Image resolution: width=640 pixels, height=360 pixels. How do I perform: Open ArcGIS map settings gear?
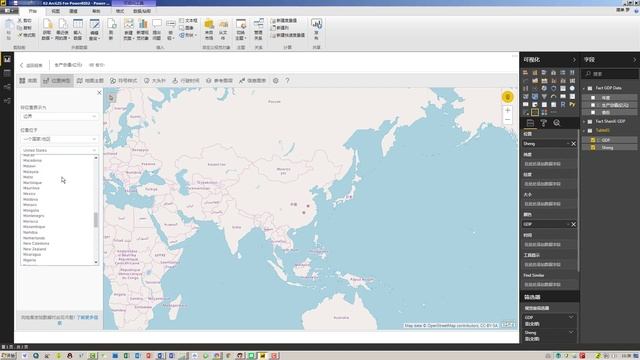click(x=276, y=80)
